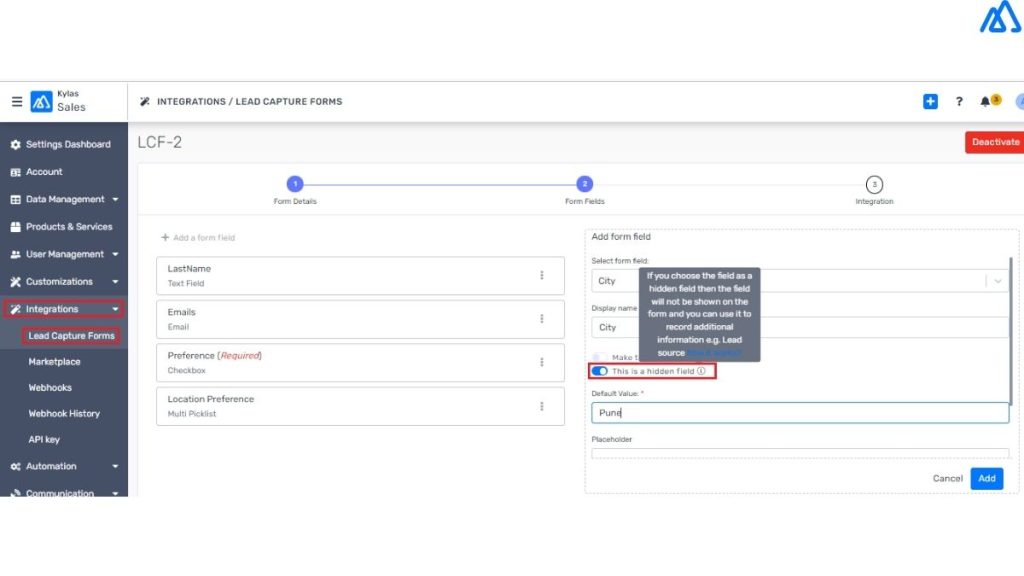
Task: Click the Kylas Sales logo
Action: 42,101
